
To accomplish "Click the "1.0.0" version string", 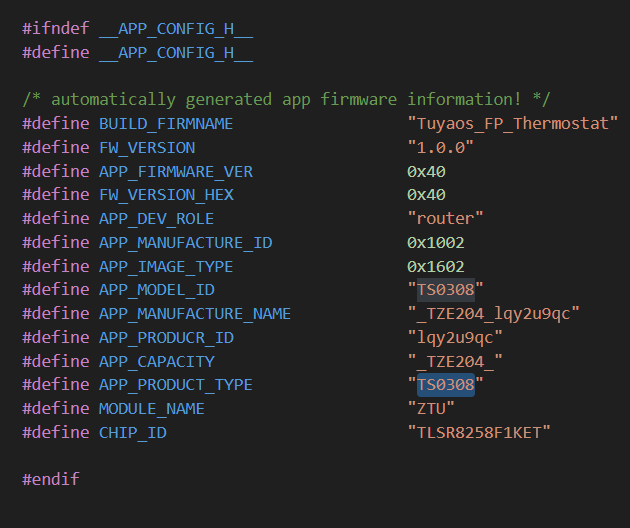I will coord(441,147).
